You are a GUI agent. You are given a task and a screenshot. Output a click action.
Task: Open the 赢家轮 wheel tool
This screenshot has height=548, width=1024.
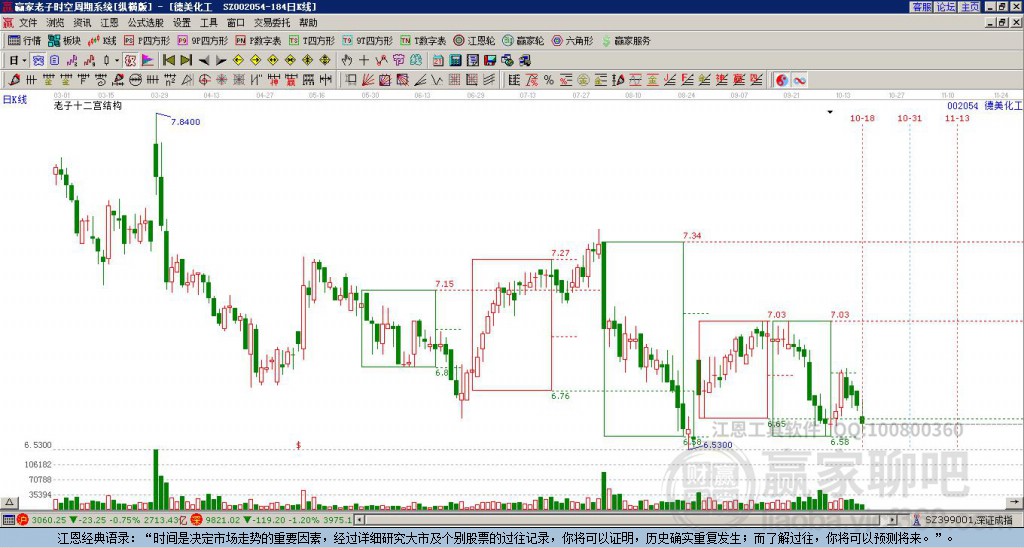point(523,40)
